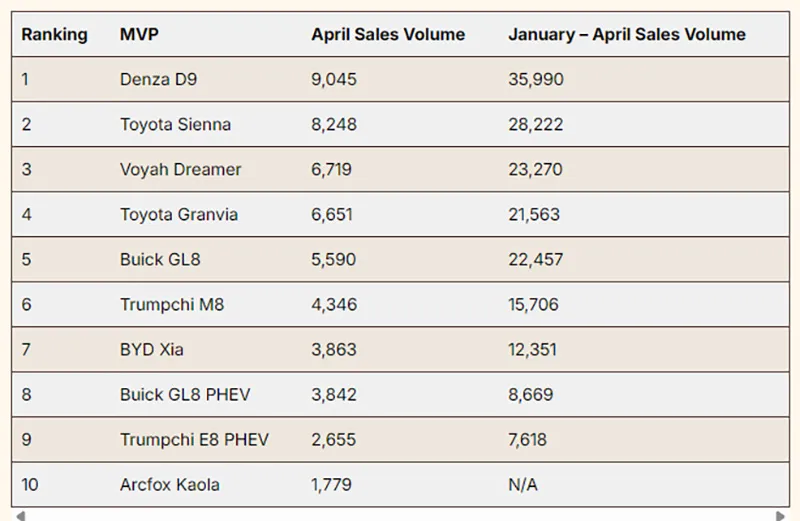Click the Voyah Dreamer model name

click(x=180, y=170)
